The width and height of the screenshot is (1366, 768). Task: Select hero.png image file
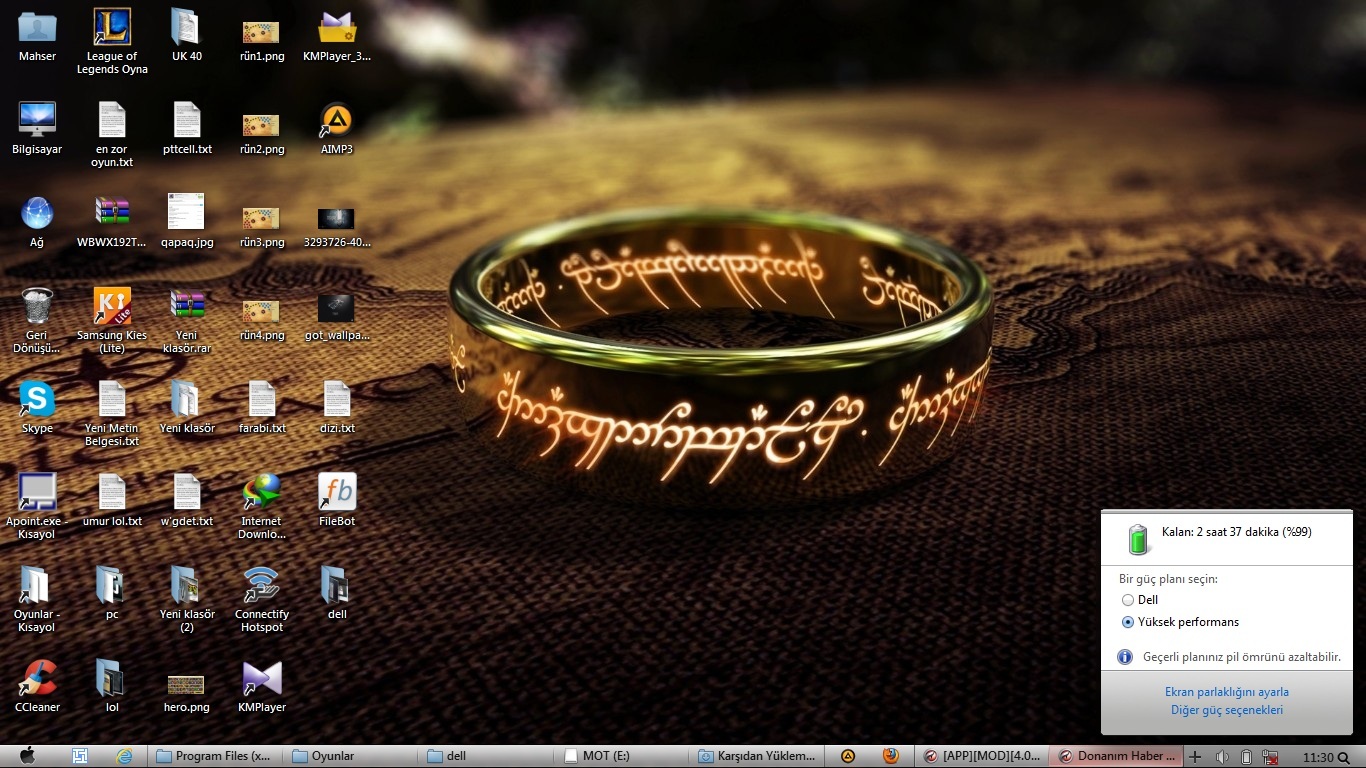[187, 692]
